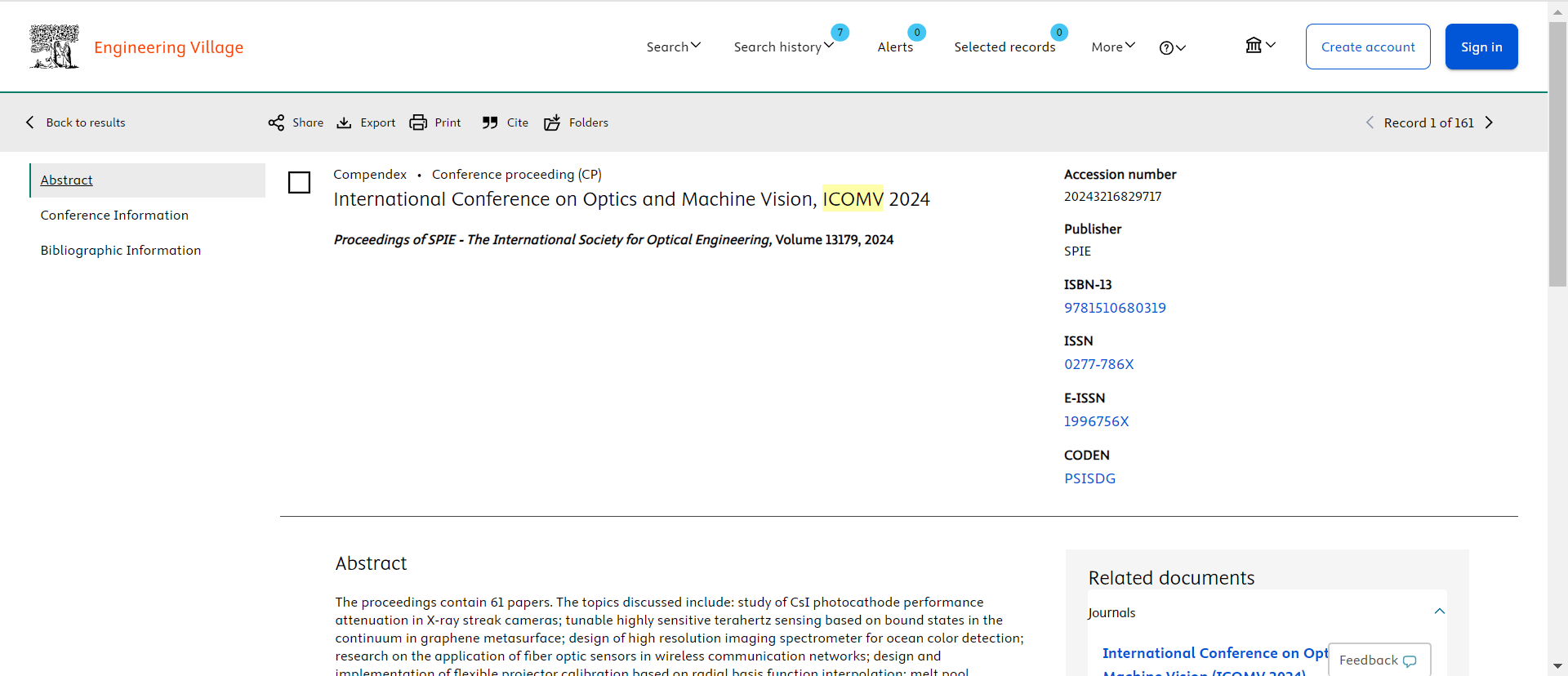Viewport: 1568px width, 676px height.
Task: Expand the Search history dropdown
Action: (783, 47)
